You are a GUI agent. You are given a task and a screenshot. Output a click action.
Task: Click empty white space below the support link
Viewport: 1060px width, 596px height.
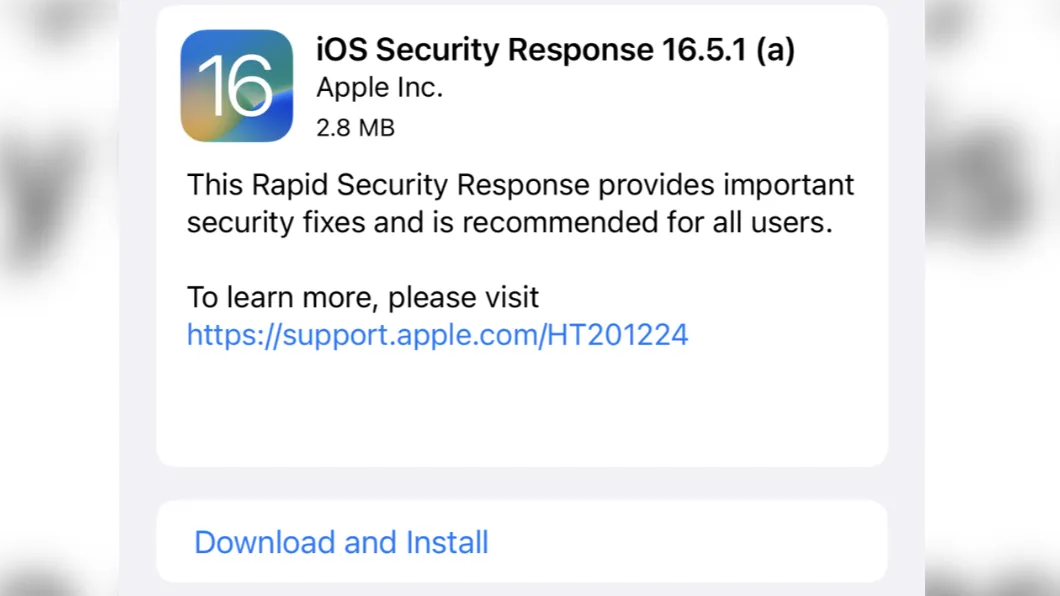(x=520, y=410)
